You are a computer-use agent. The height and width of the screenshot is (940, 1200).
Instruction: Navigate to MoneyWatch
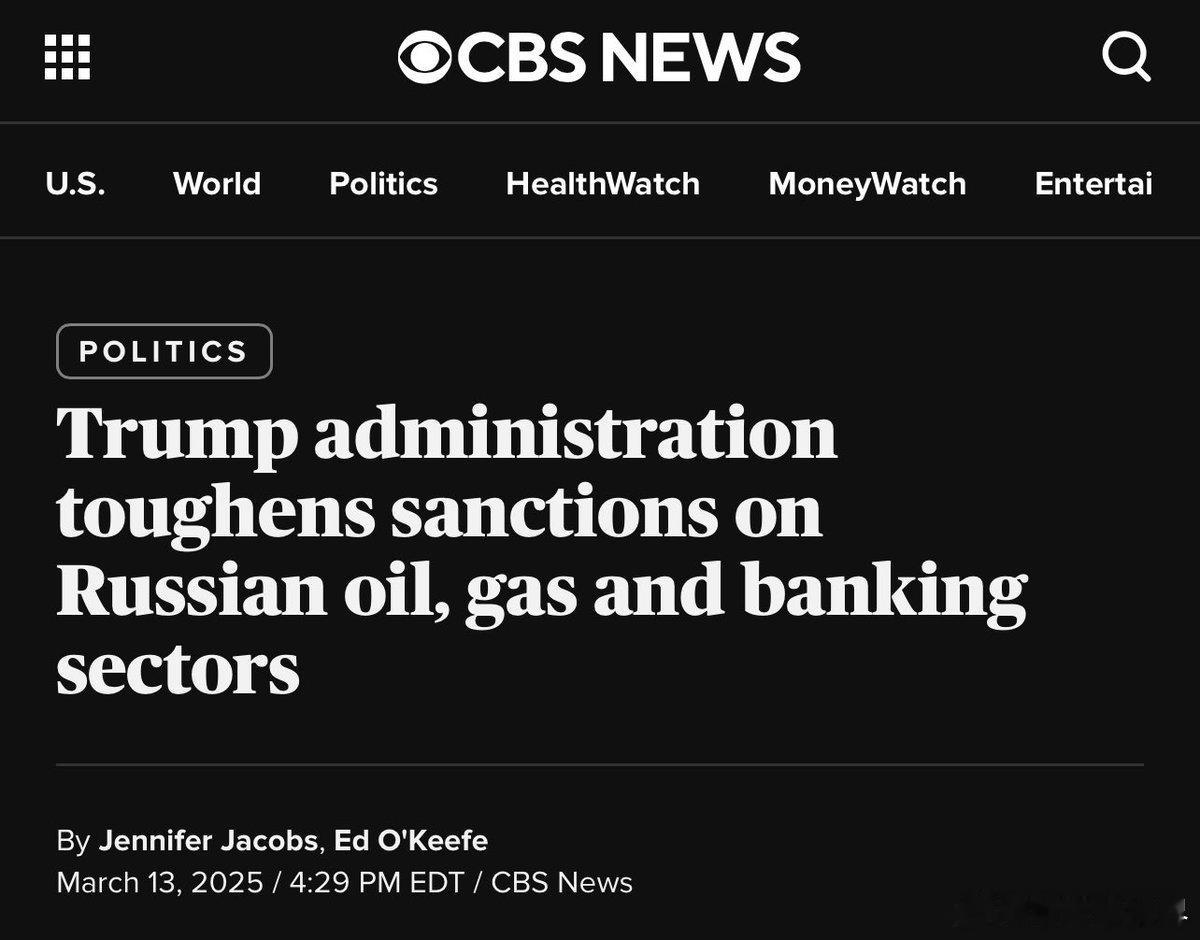(867, 183)
